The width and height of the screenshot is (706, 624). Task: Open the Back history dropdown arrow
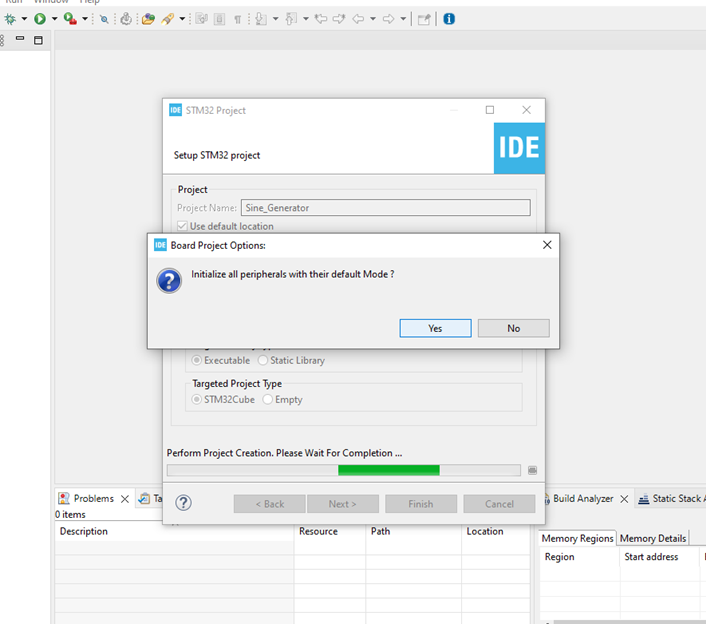[x=373, y=19]
